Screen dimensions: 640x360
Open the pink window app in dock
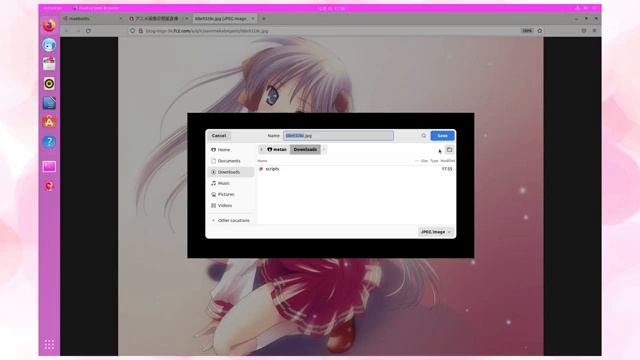(49, 167)
